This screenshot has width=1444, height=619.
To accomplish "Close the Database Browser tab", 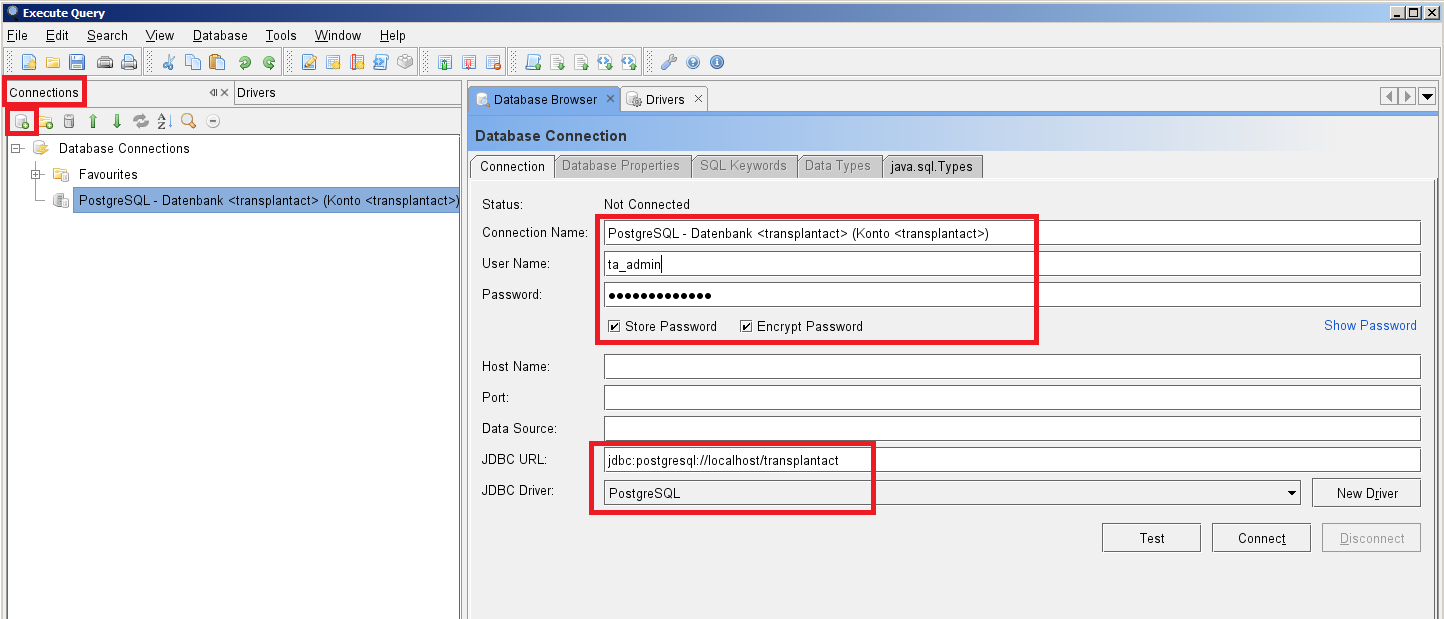I will tap(610, 99).
